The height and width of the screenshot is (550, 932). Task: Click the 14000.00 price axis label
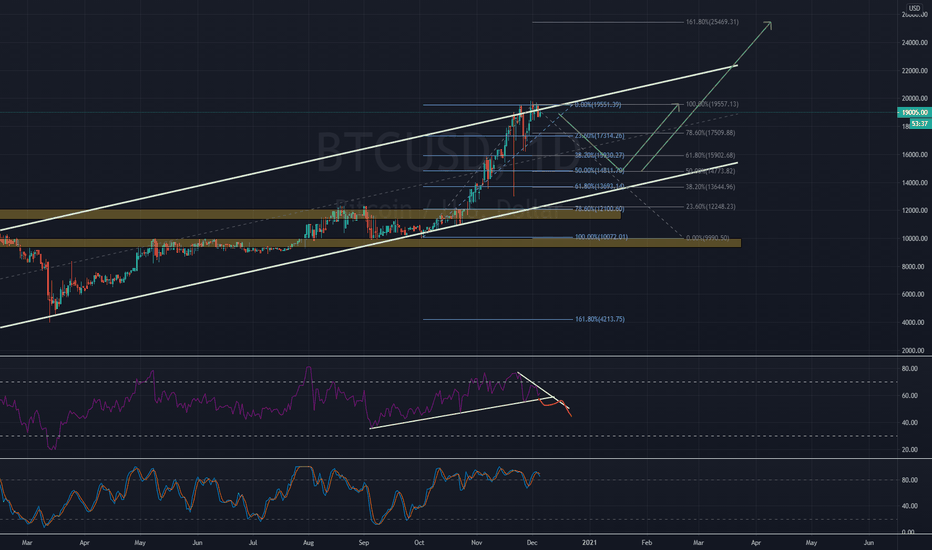point(915,183)
